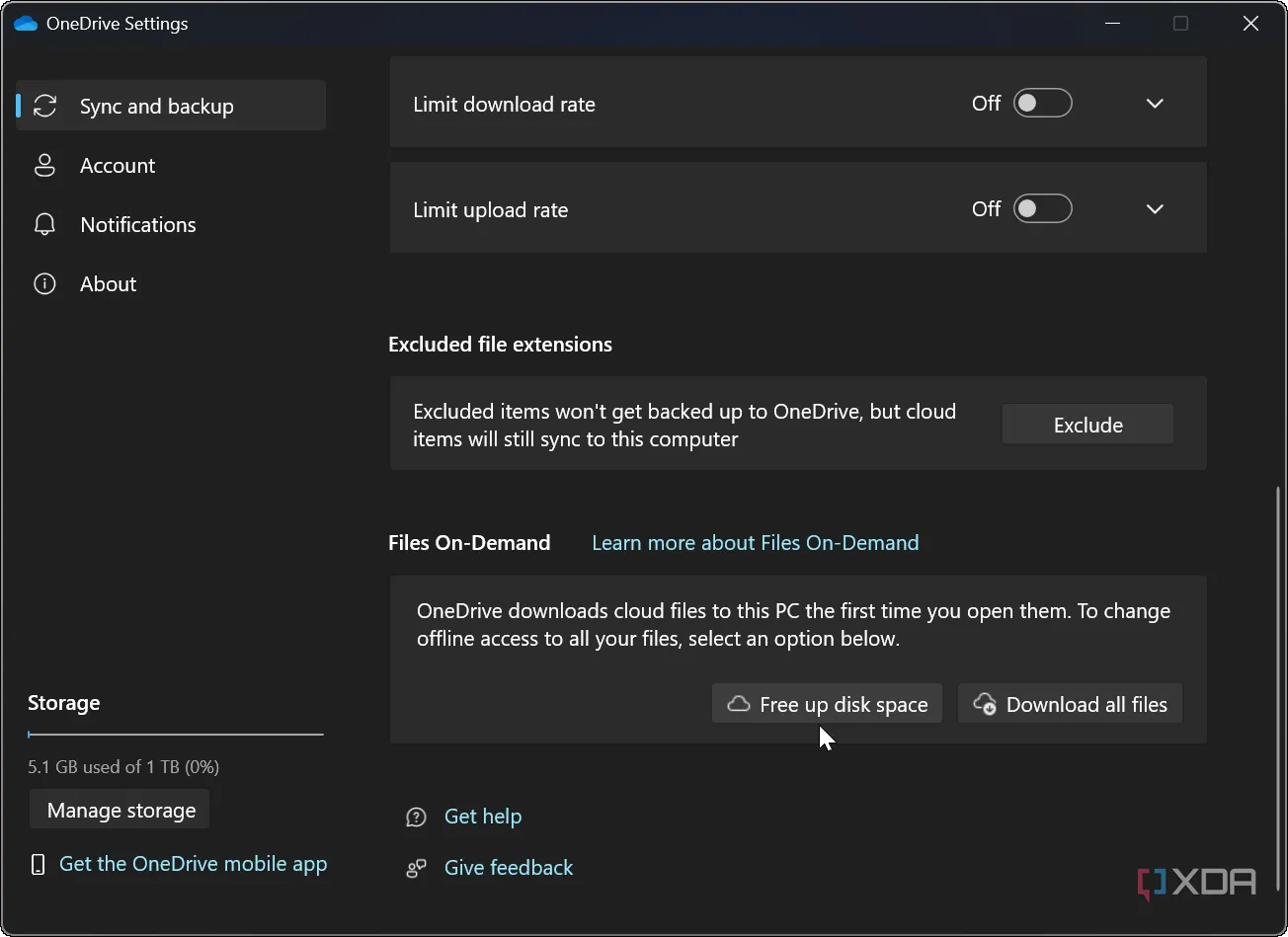
Task: Open Learn more about Files On-Demand link
Action: pyautogui.click(x=755, y=542)
